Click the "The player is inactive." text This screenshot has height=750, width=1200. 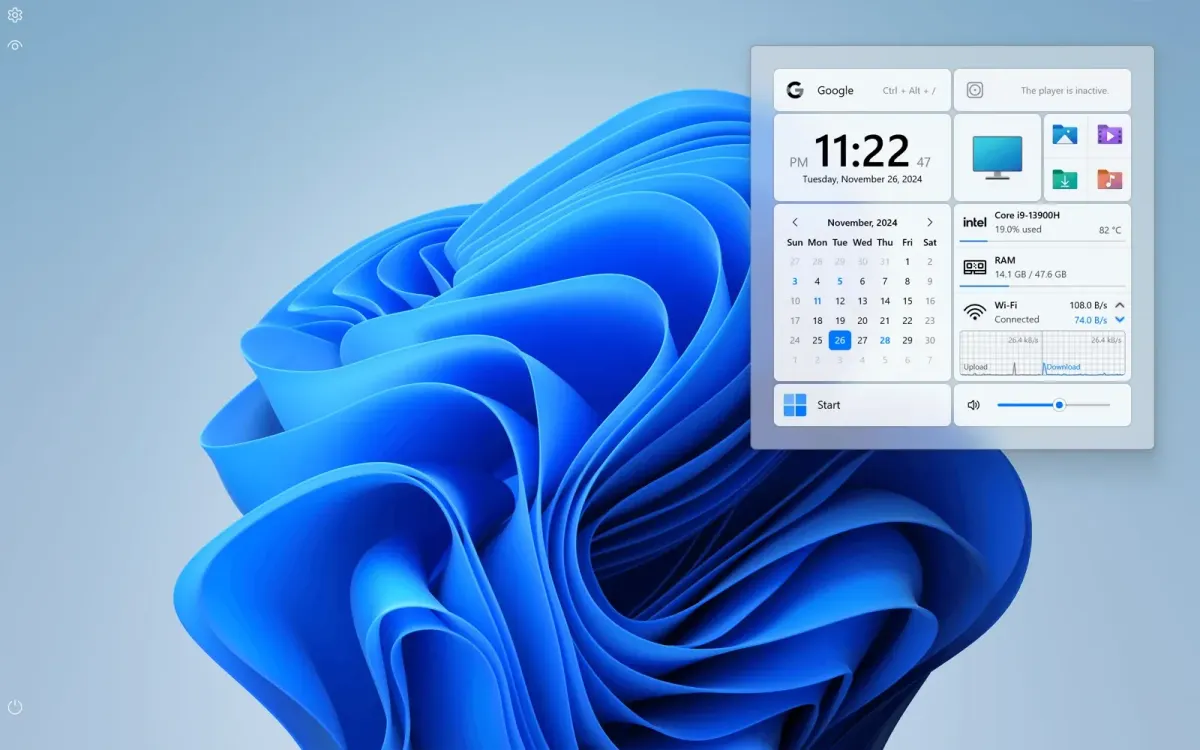tap(1065, 91)
